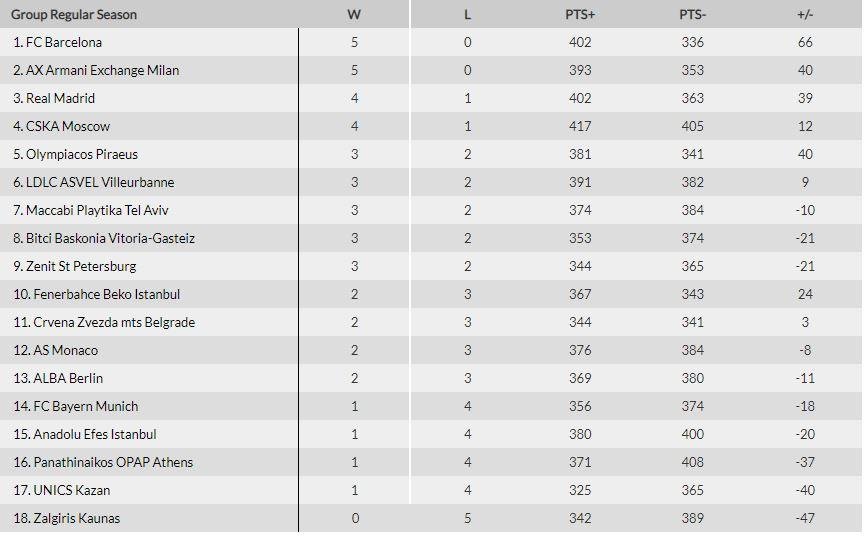The image size is (864, 536).
Task: Click LDLC ASVEL Villeurbanne team name
Action: pos(100,182)
